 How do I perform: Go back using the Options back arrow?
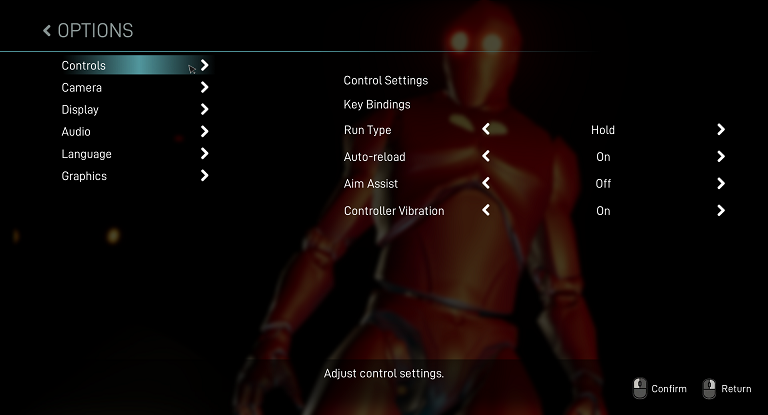click(x=47, y=31)
